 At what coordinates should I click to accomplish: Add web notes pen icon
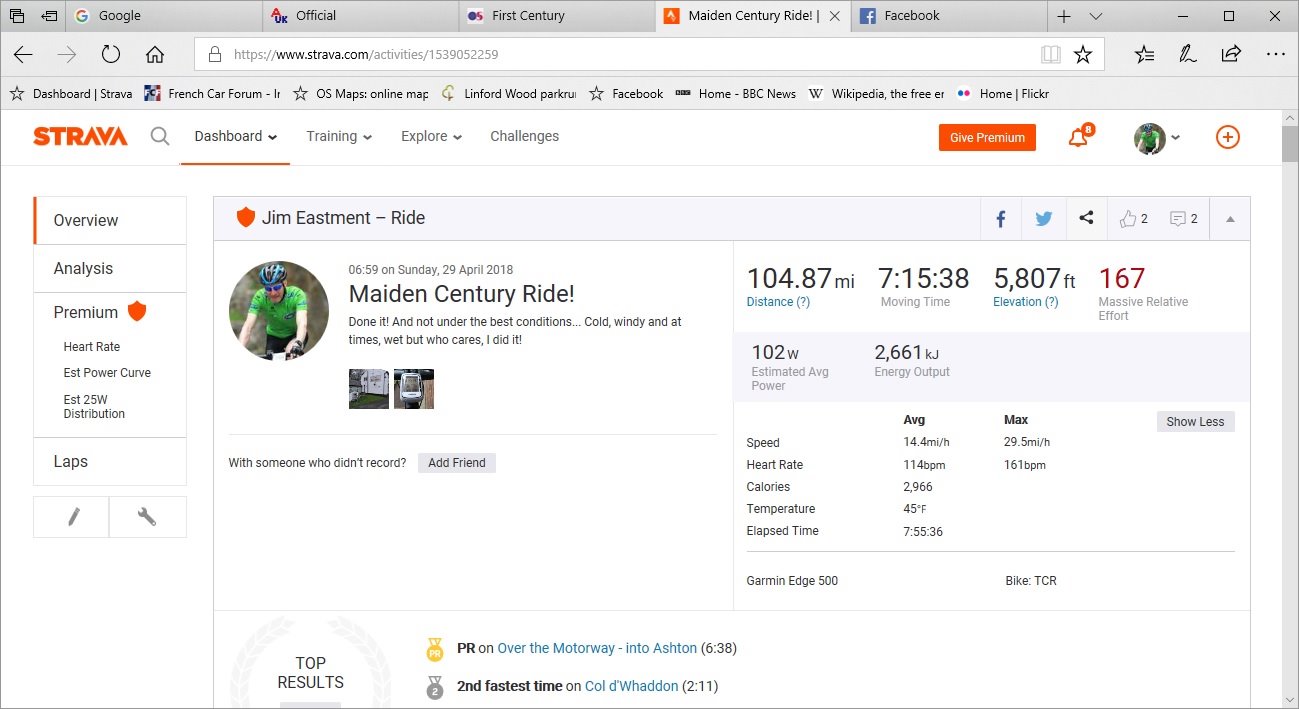pos(1188,55)
